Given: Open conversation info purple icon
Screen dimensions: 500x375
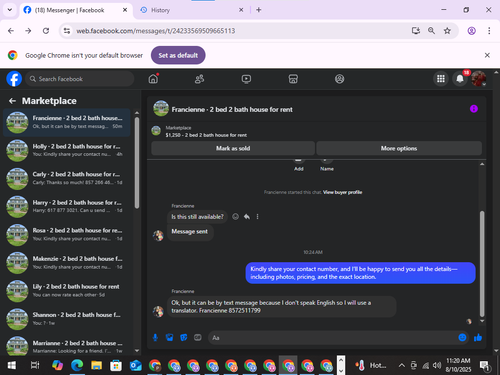Looking at the screenshot, I should (x=474, y=109).
